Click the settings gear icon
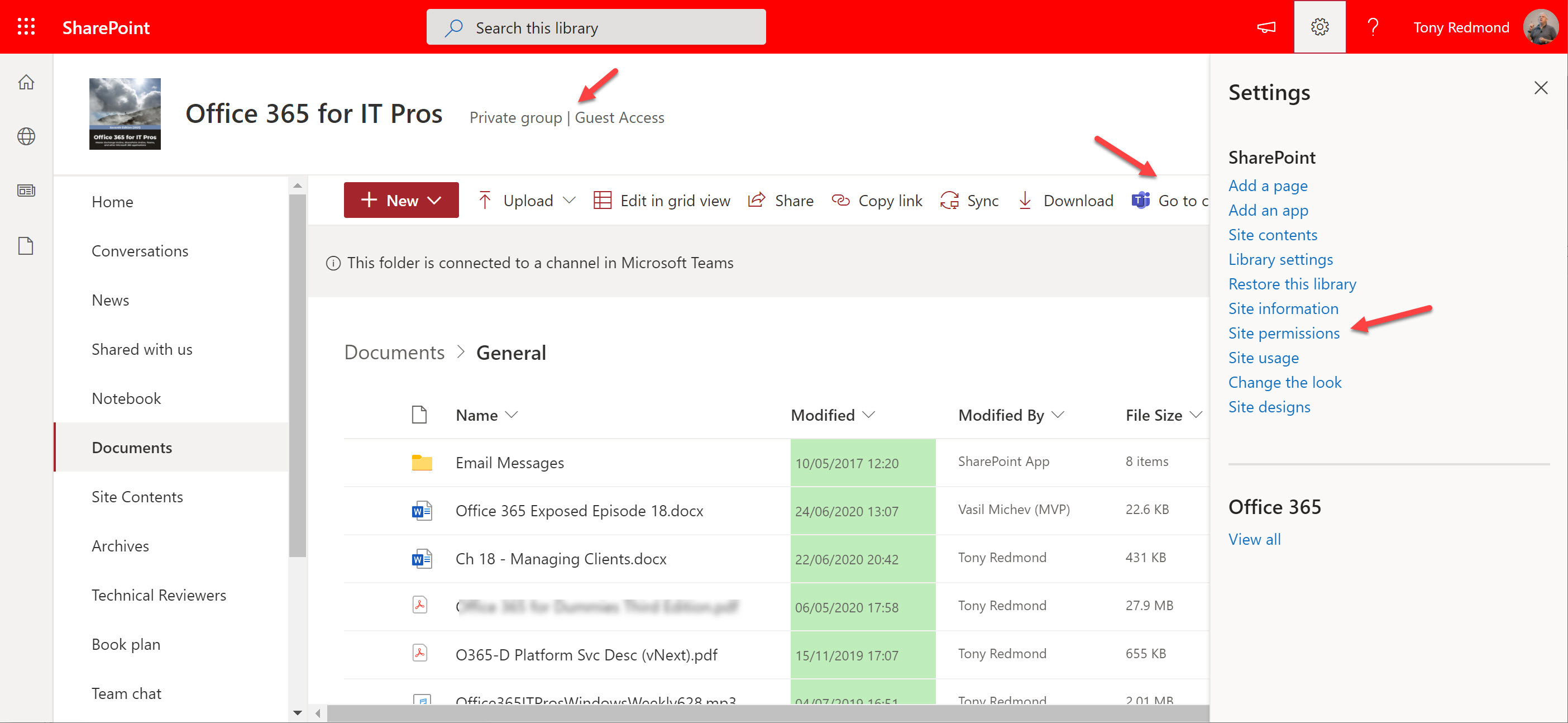The image size is (1568, 723). click(x=1319, y=27)
